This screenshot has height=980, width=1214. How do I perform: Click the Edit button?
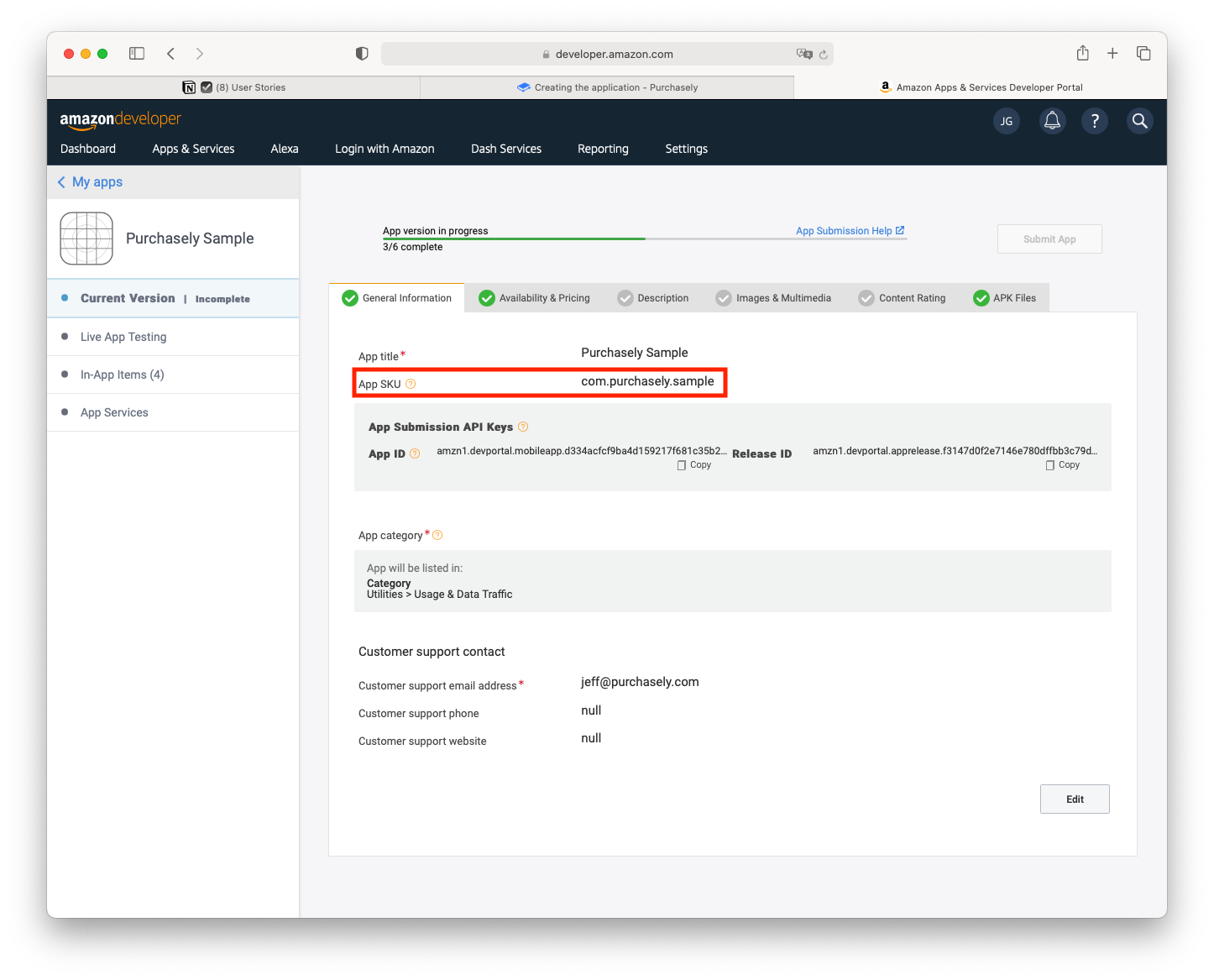pos(1075,799)
